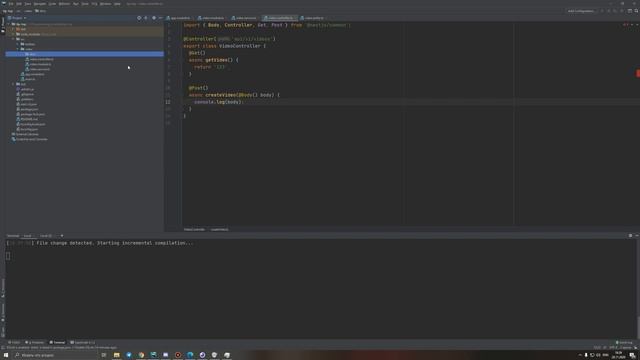Open the Navigate menu

click(x=40, y=4)
